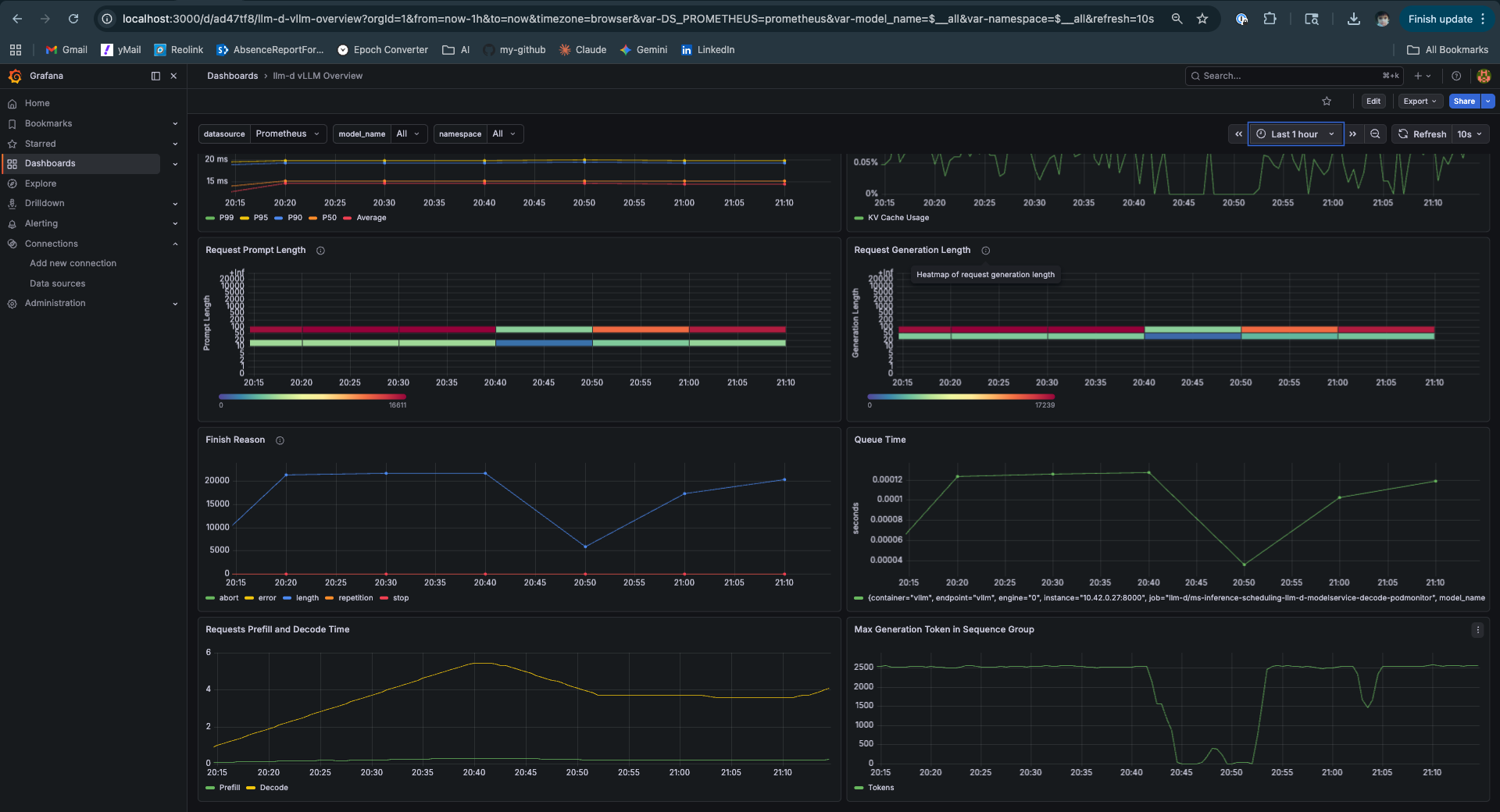Open the kebab menu on Max Generation Token panel
The height and width of the screenshot is (812, 1500).
point(1477,629)
